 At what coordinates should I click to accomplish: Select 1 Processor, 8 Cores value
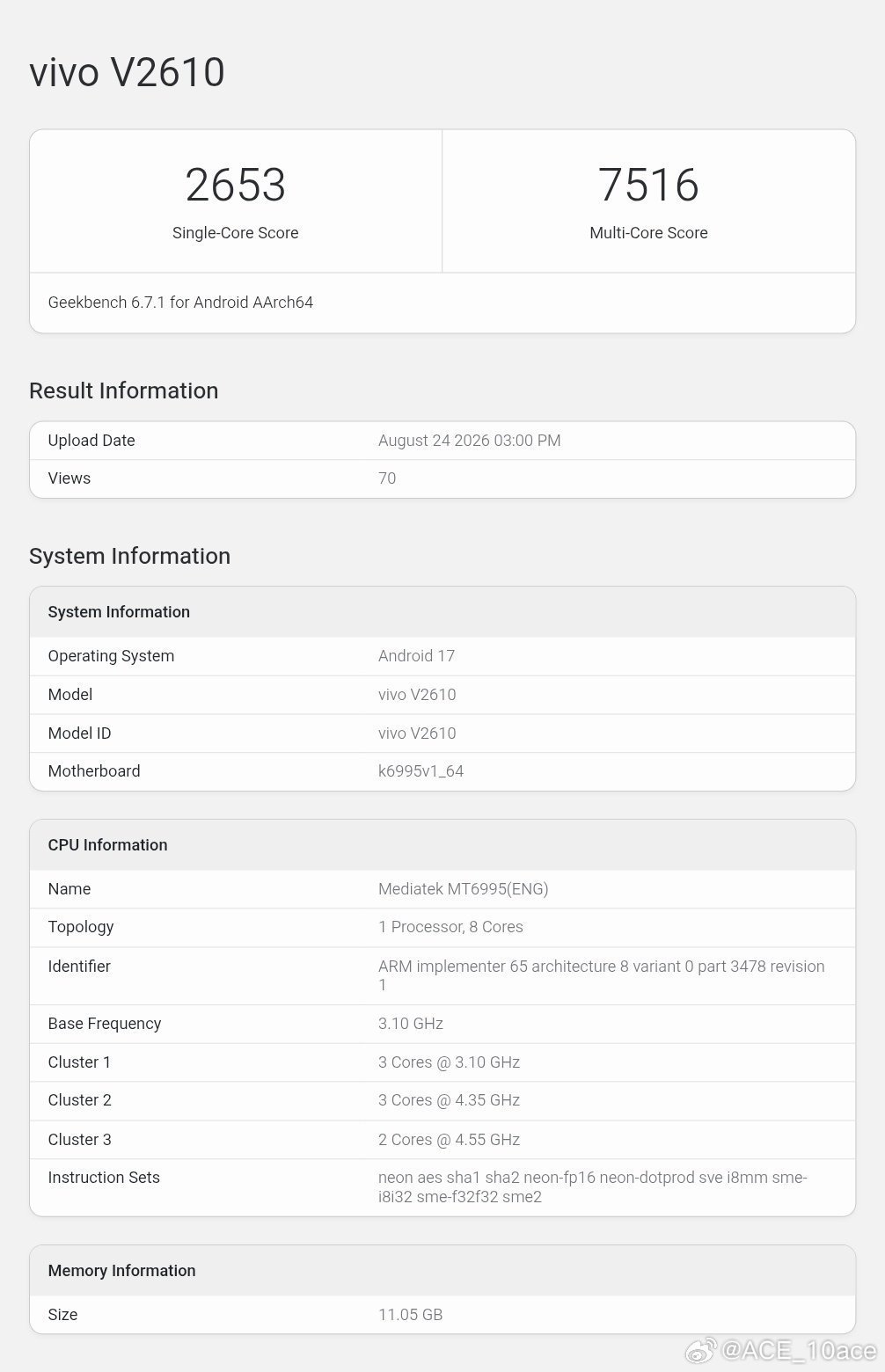click(450, 927)
